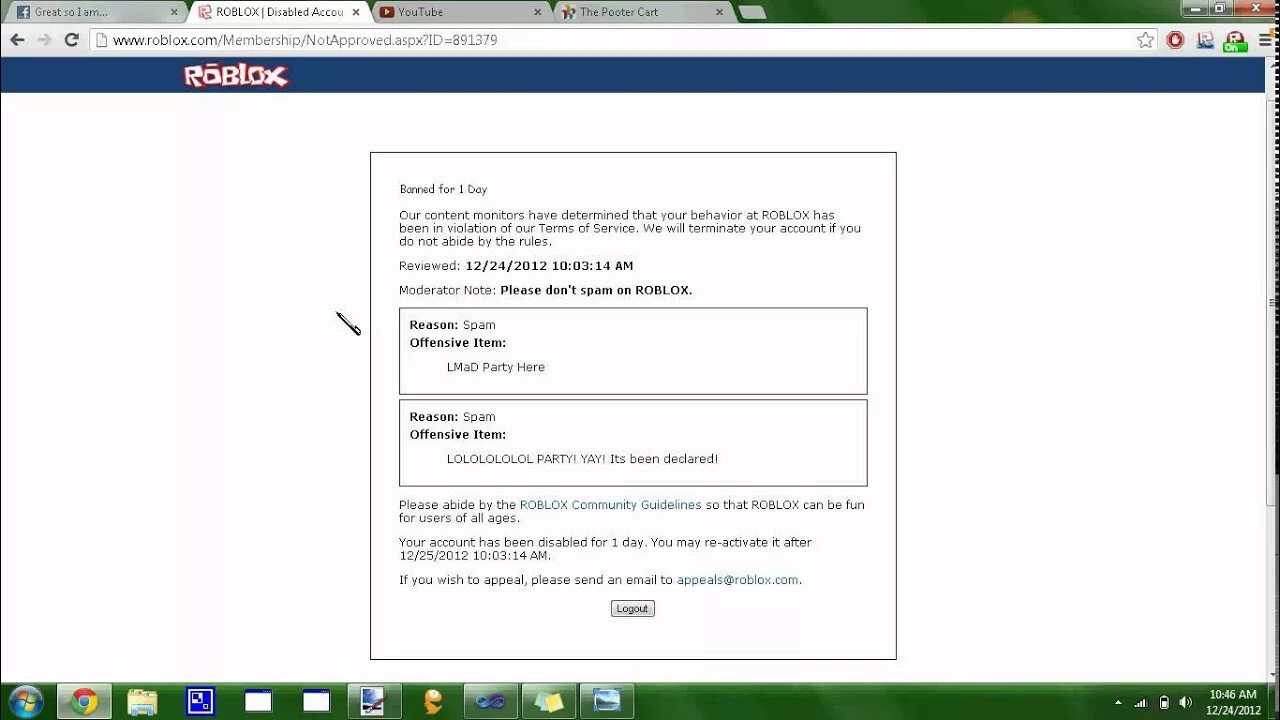
Task: Click the first blank window taskbar icon
Action: [x=258, y=701]
